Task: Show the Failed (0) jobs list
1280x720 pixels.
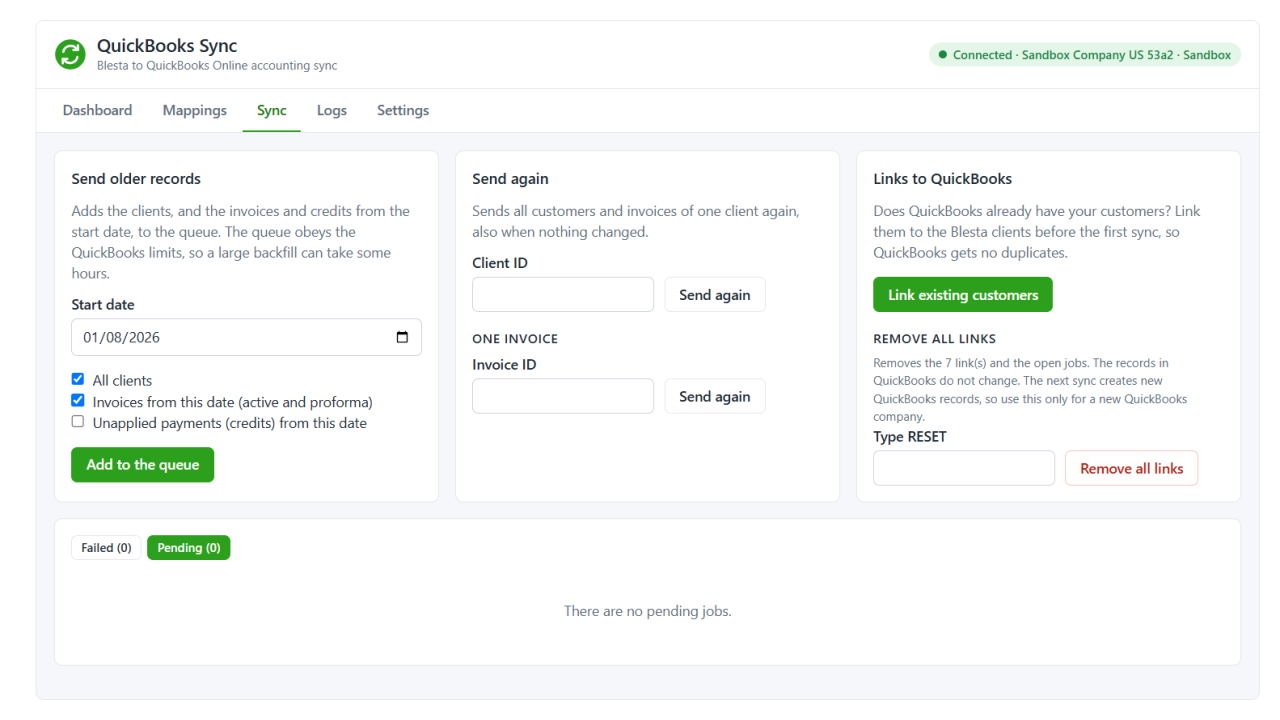Action: 106,548
